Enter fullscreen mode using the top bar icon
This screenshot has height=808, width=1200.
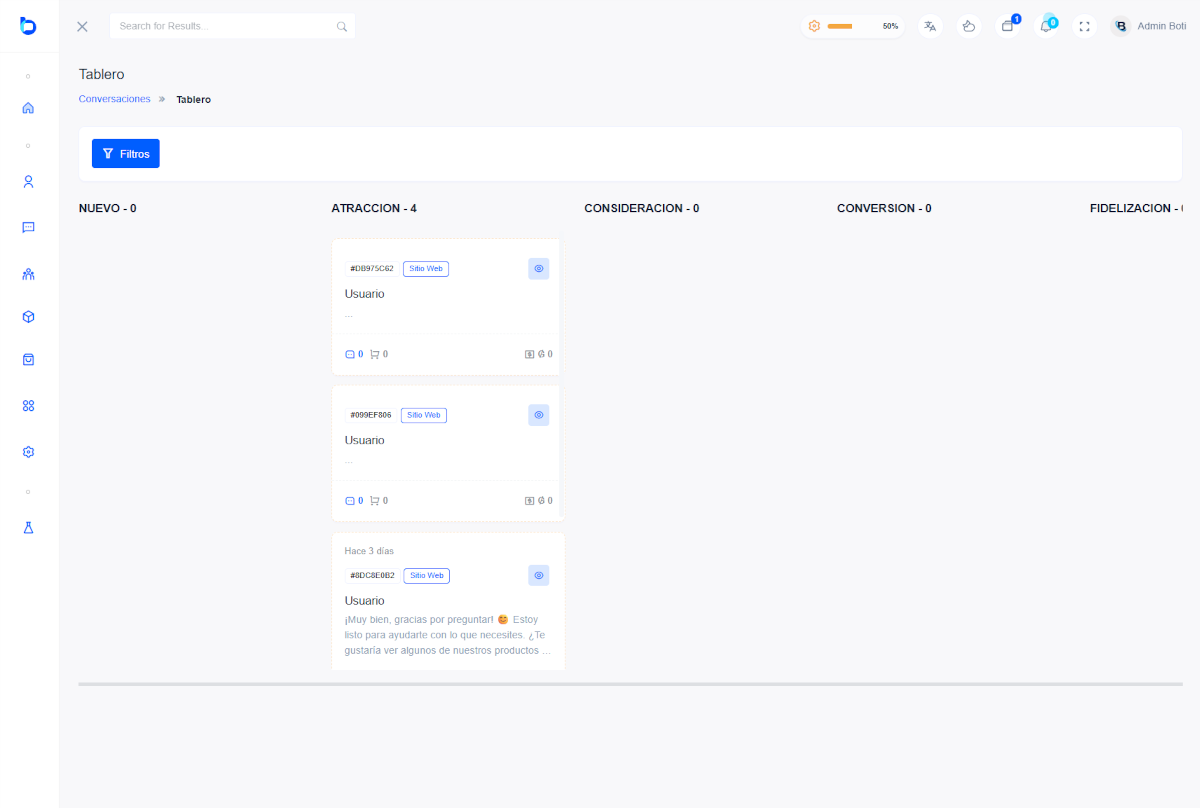click(1084, 26)
